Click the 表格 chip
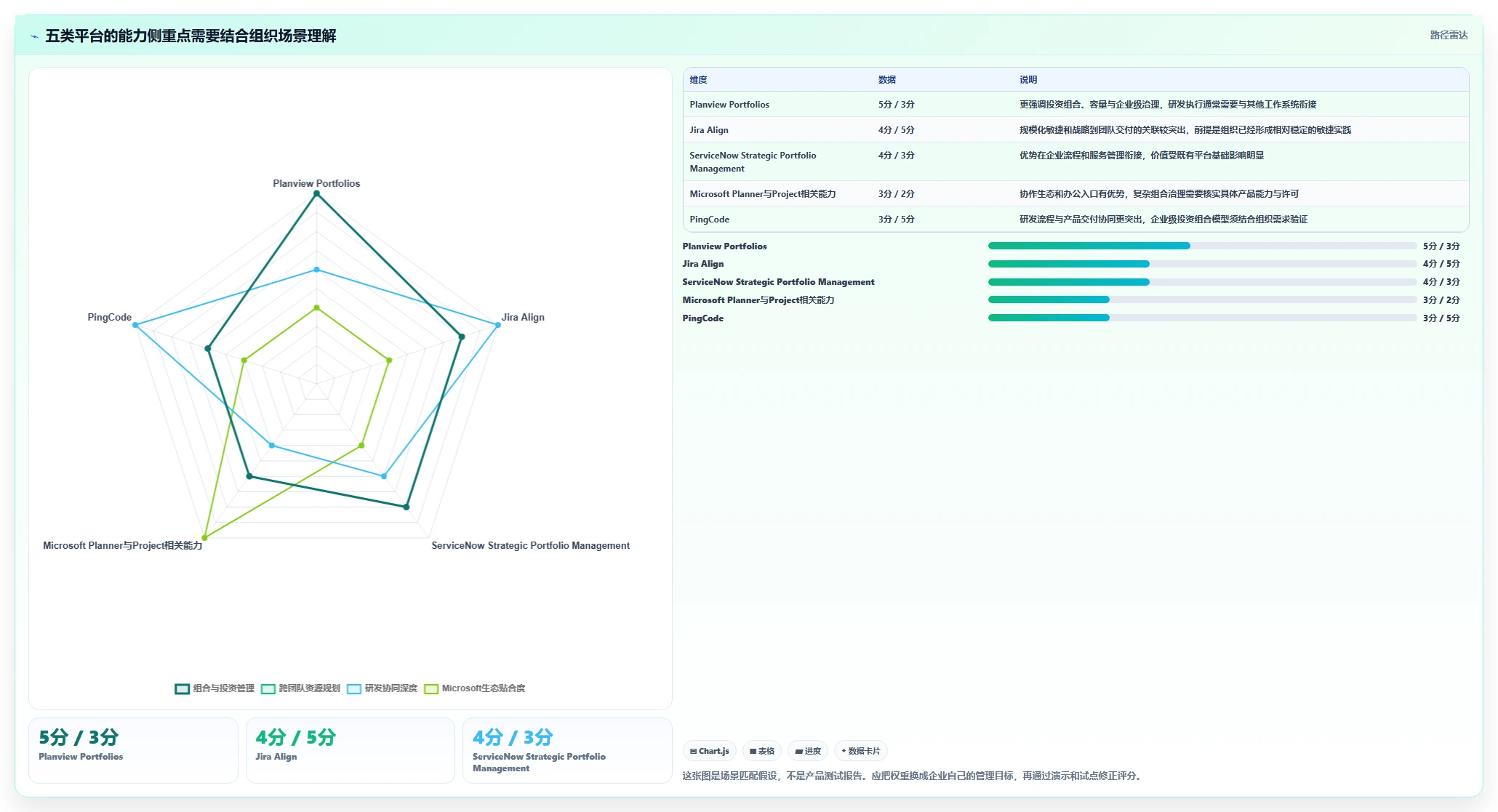This screenshot has width=1498, height=812. [x=762, y=751]
